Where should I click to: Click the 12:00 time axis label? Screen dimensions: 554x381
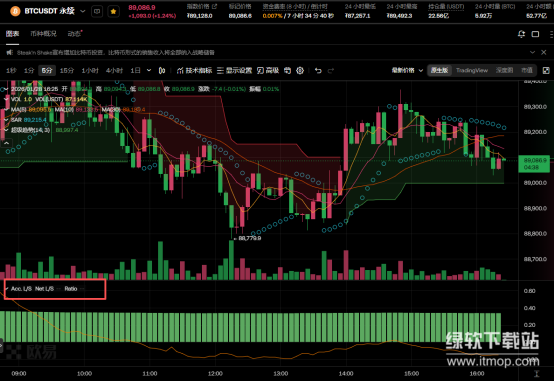pos(215,373)
